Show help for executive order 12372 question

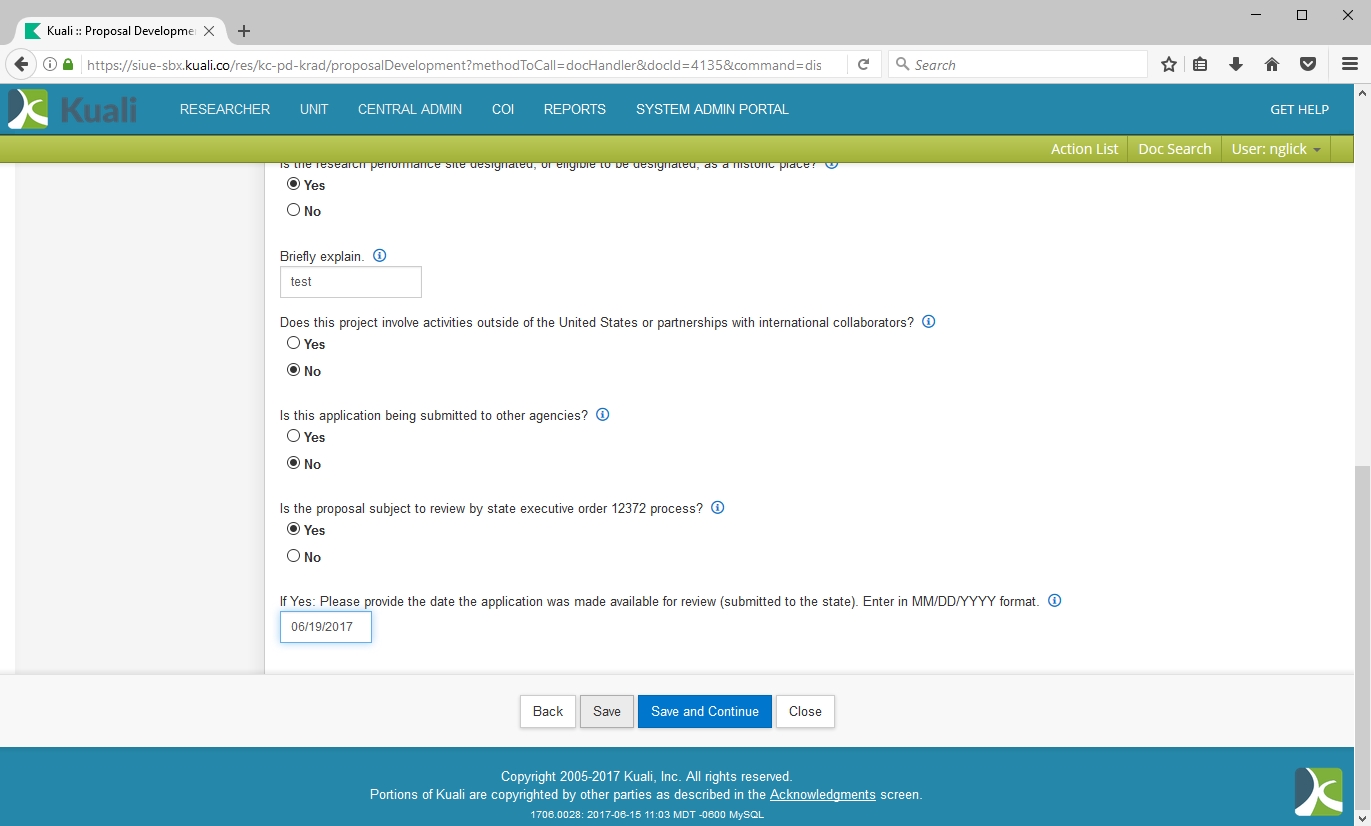[717, 508]
